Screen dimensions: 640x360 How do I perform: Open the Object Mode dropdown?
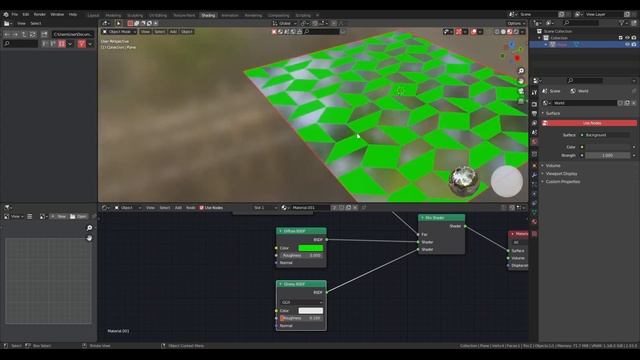point(119,31)
